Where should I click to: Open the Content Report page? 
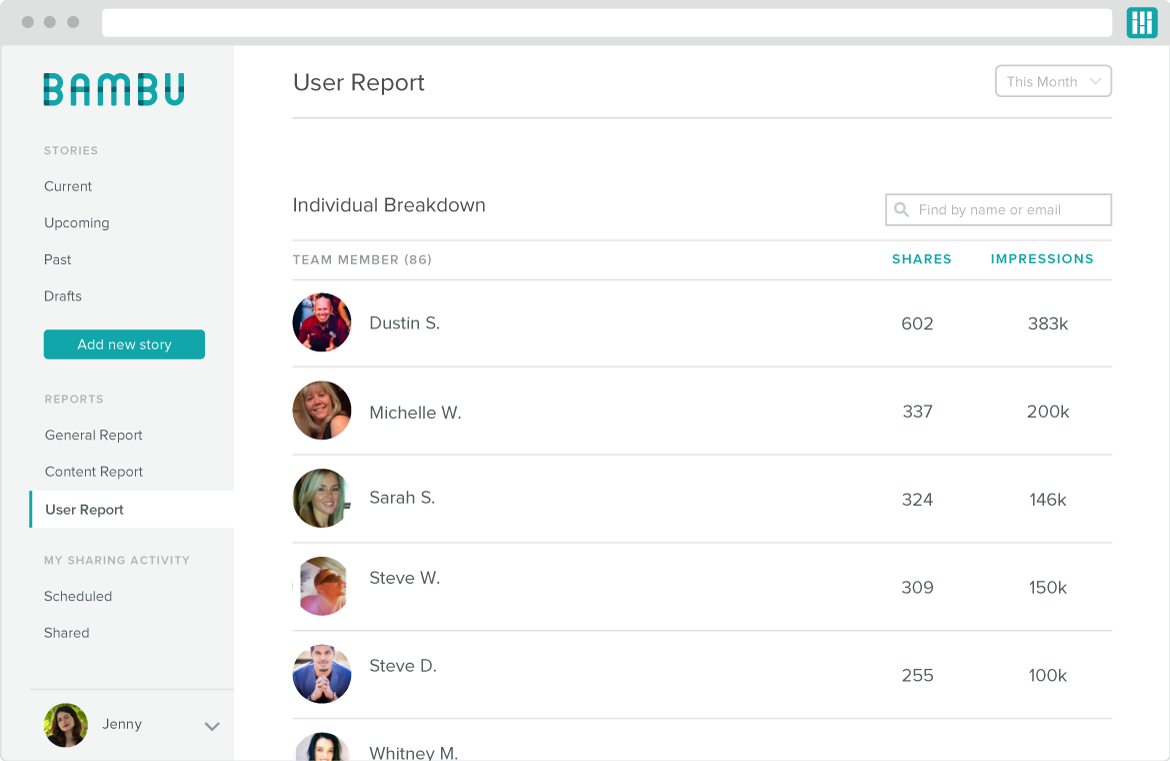(x=93, y=472)
